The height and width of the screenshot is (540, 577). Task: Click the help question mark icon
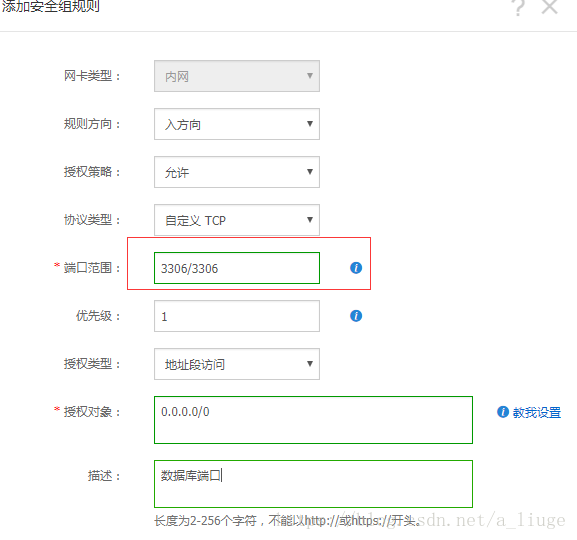519,7
